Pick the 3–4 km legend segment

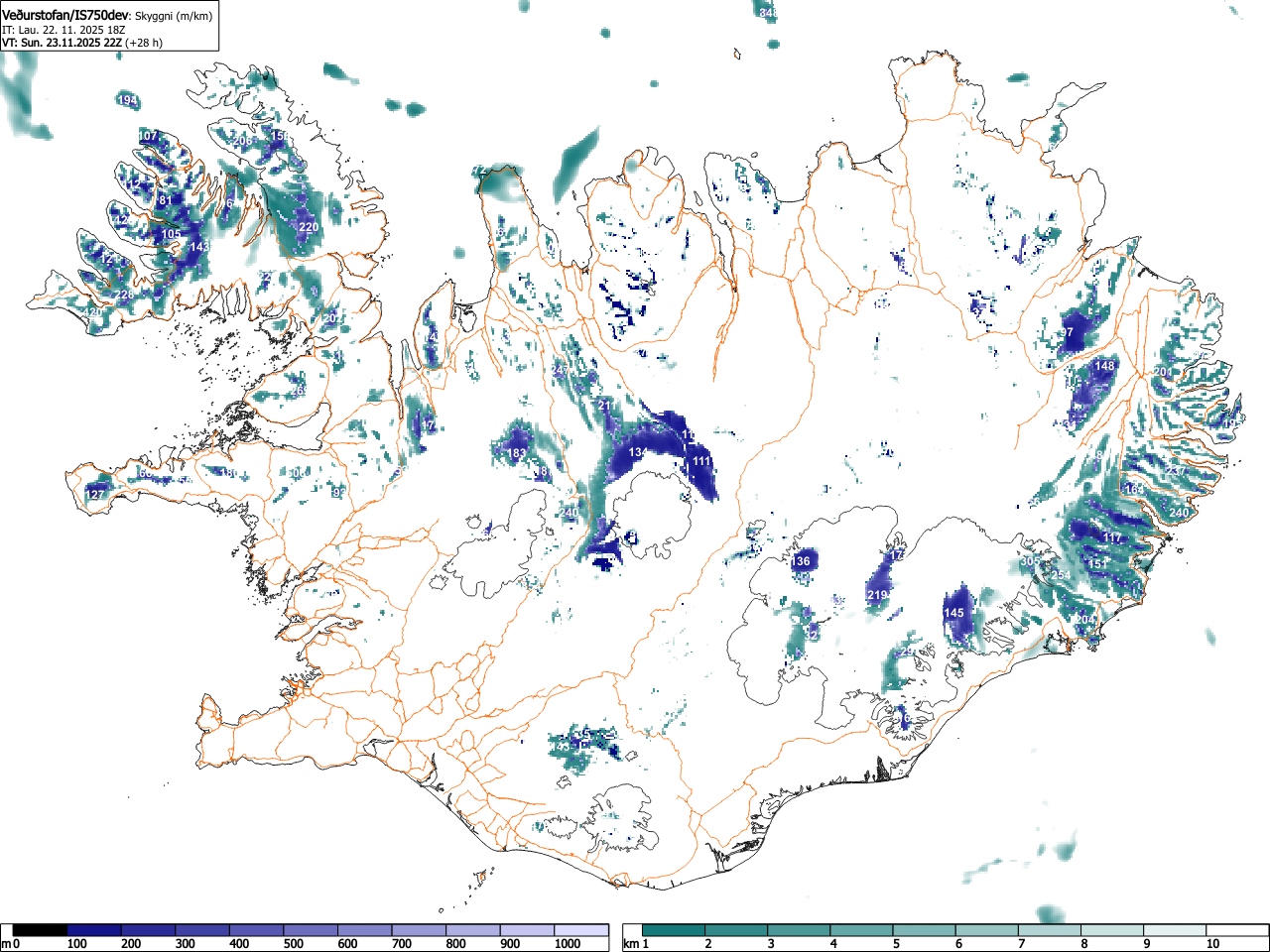799,930
